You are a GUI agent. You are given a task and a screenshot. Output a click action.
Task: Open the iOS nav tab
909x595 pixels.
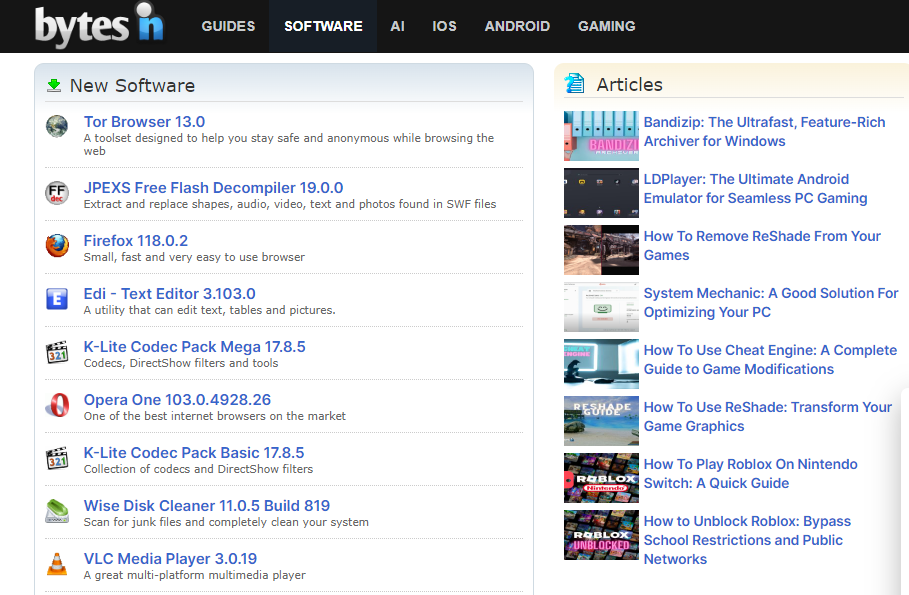tap(444, 26)
